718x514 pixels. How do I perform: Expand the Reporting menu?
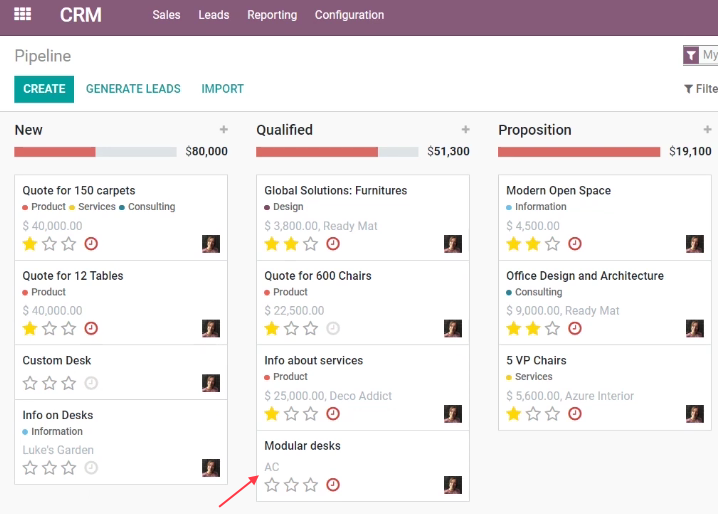coord(272,15)
